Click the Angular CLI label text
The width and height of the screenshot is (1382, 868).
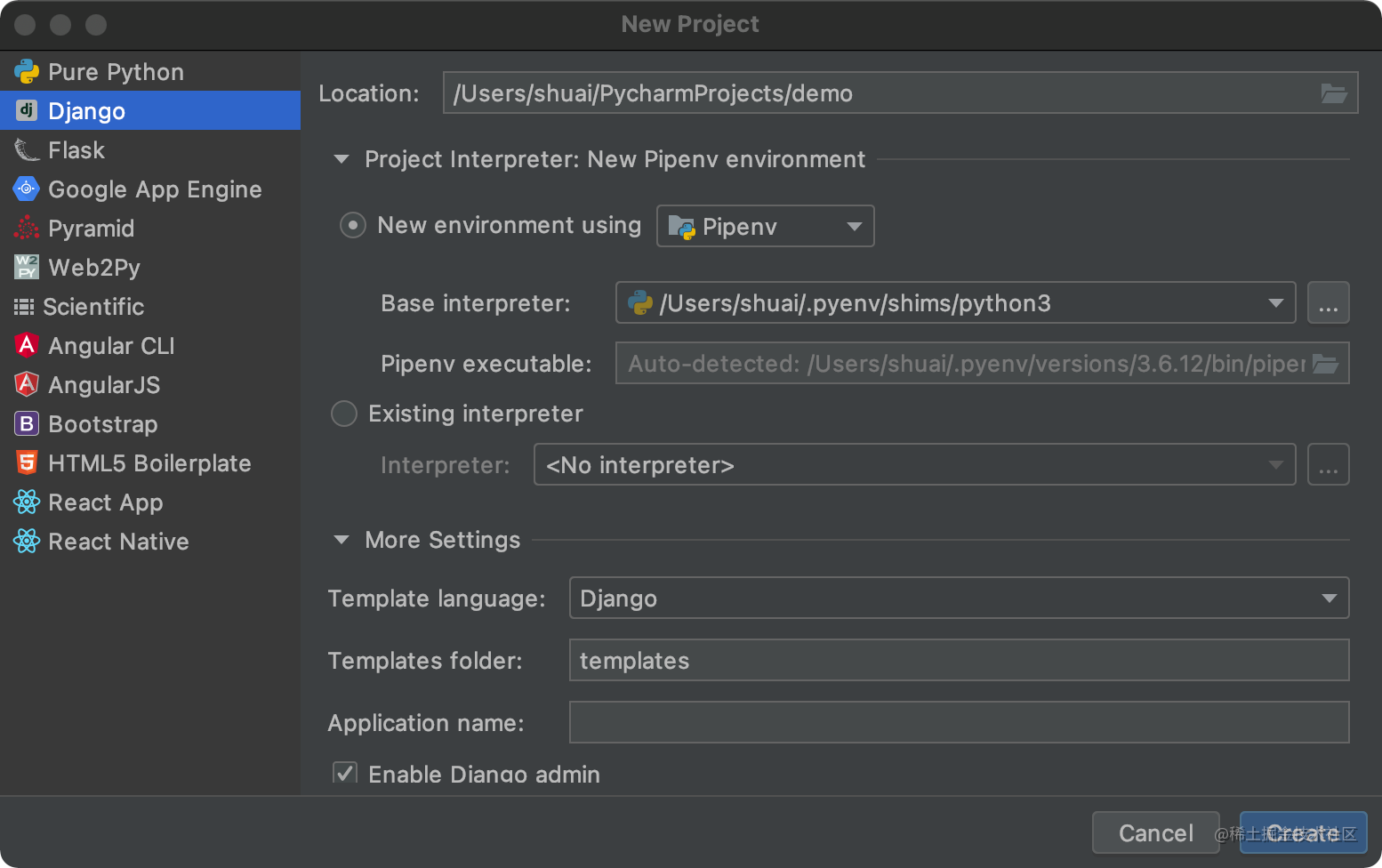[x=111, y=346]
